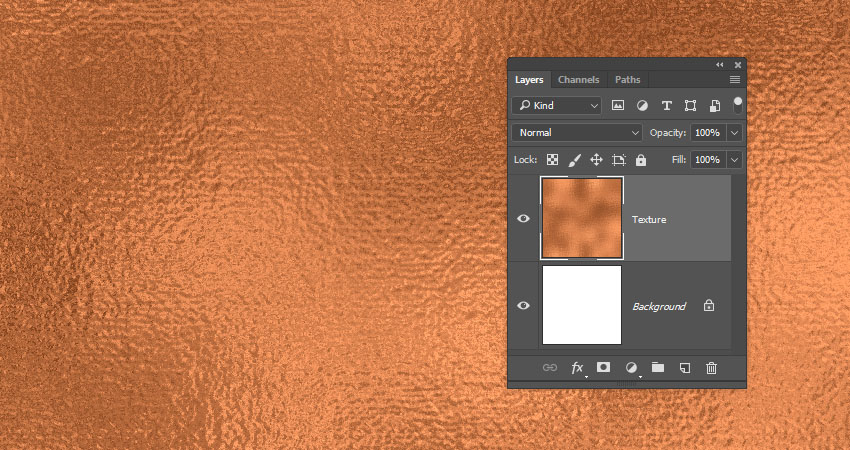Lock transparent pixels icon

coord(552,160)
